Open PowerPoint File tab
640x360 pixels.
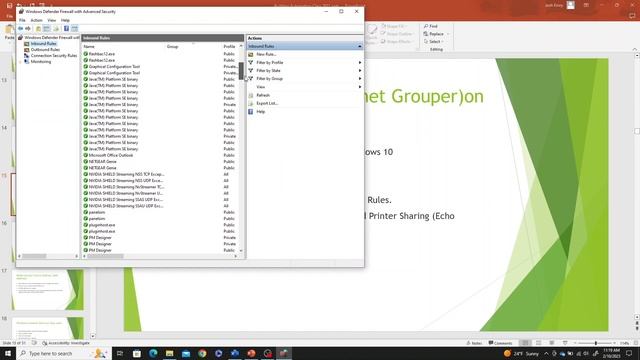tap(9, 16)
